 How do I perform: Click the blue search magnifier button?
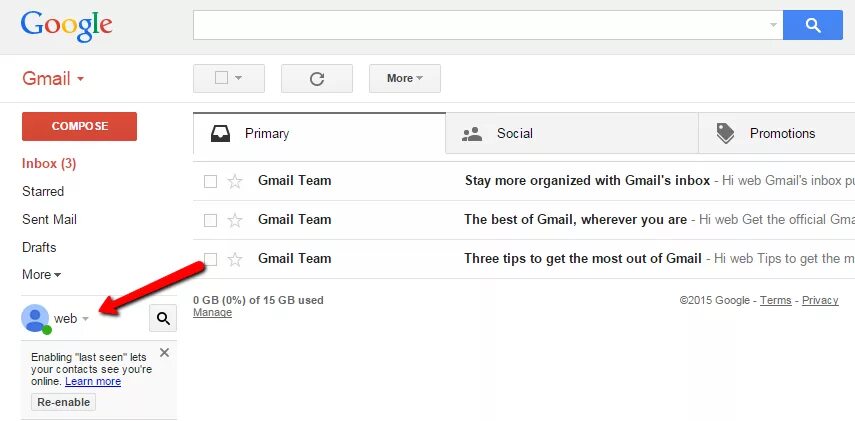click(x=812, y=25)
